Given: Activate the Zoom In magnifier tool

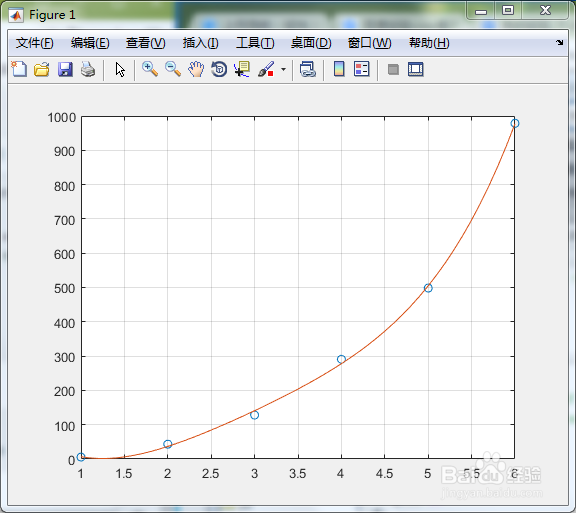Looking at the screenshot, I should (150, 69).
